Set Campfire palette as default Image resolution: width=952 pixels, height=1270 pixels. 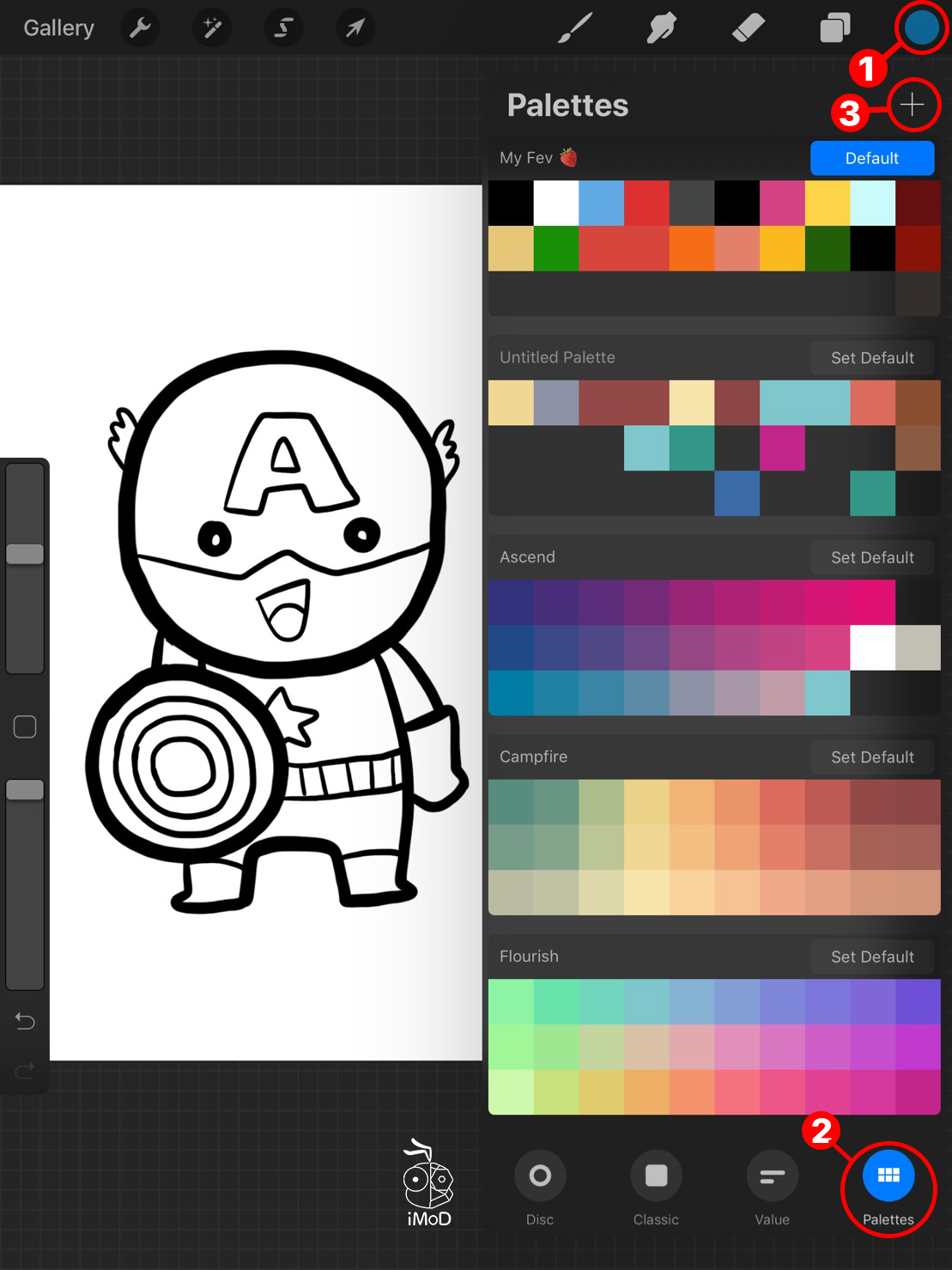(872, 757)
